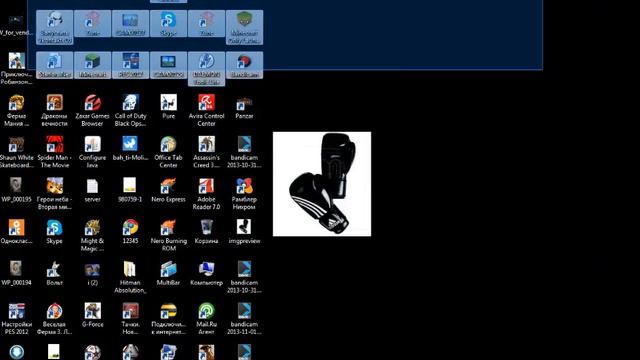Open Avira Control Center icon
640x360 pixels.
tap(207, 111)
